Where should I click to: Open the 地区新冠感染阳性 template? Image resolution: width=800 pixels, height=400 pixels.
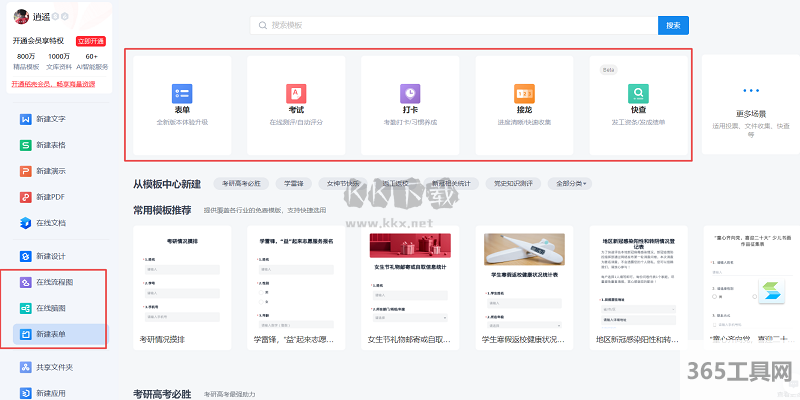click(x=638, y=288)
